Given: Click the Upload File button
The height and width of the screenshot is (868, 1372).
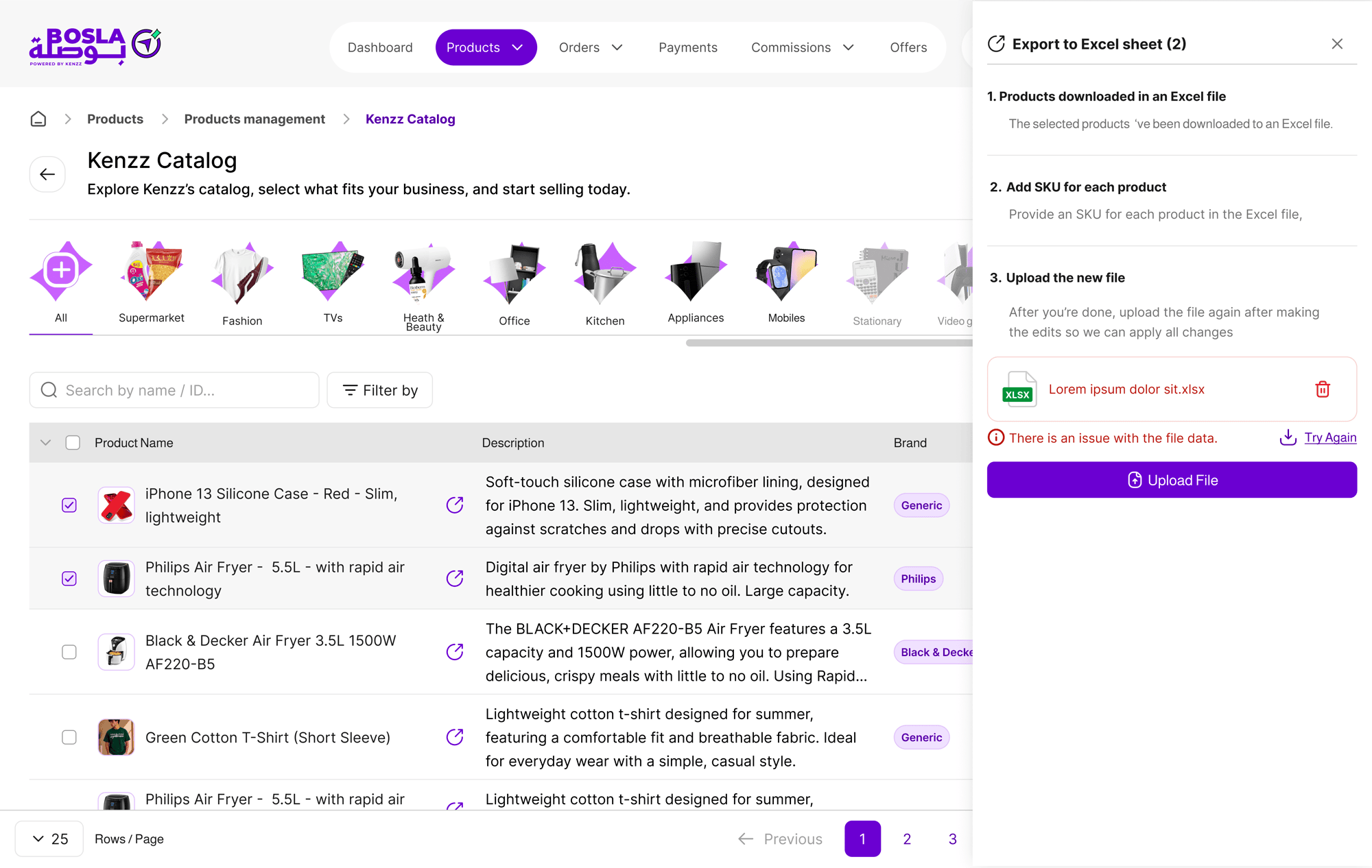Looking at the screenshot, I should point(1172,480).
